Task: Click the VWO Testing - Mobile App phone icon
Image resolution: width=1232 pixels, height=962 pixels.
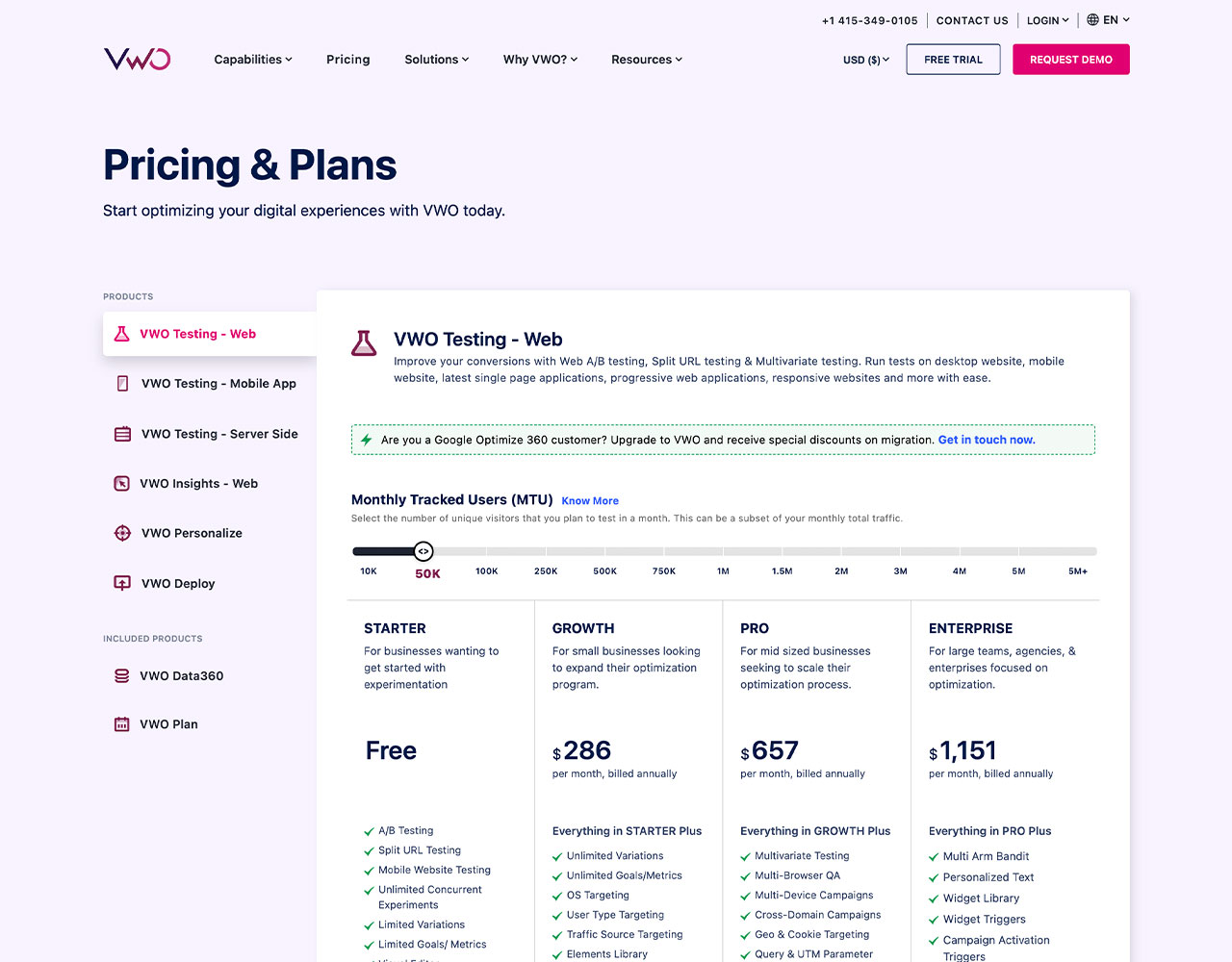Action: click(122, 383)
